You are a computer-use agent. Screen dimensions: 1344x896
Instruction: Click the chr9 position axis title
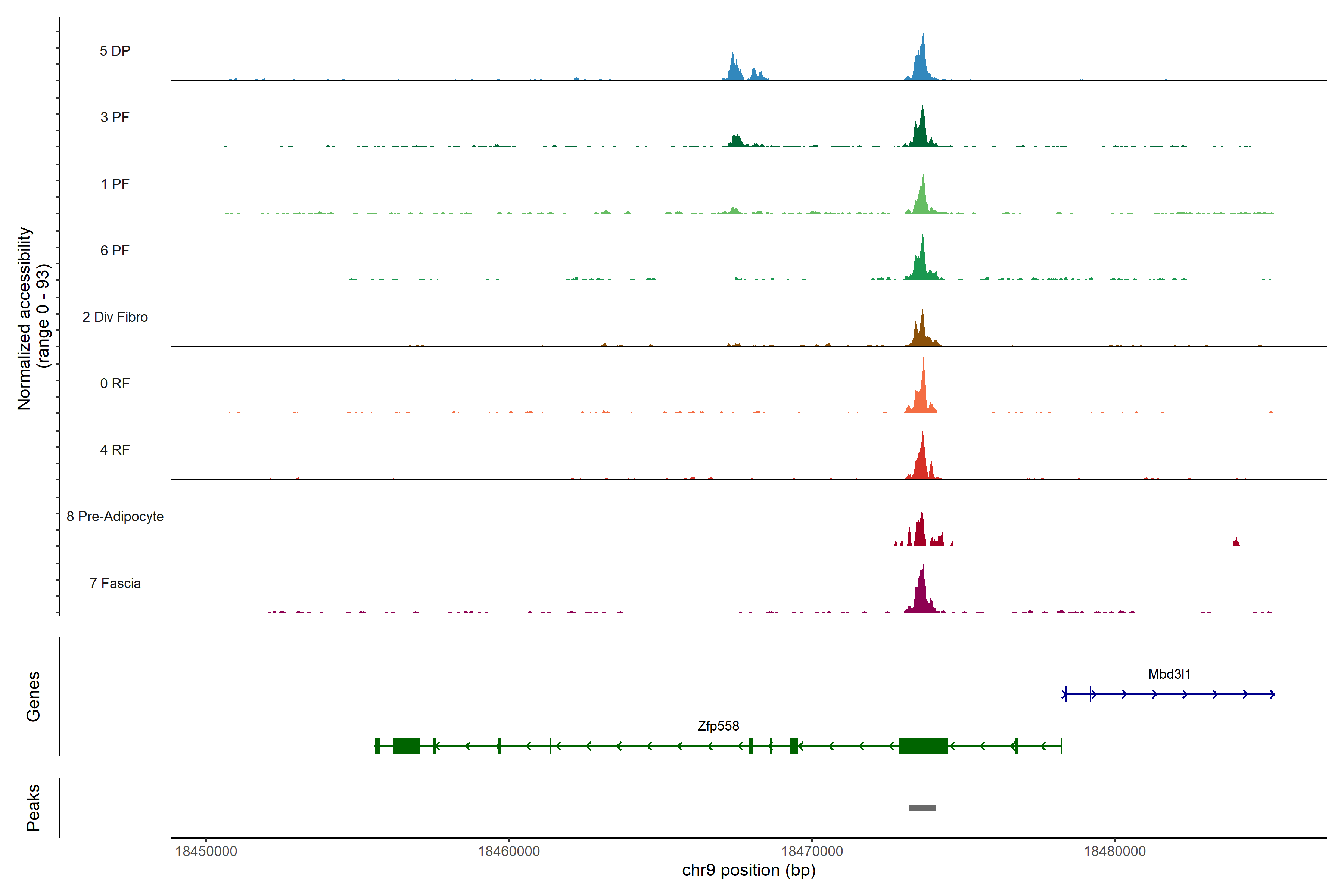749,871
